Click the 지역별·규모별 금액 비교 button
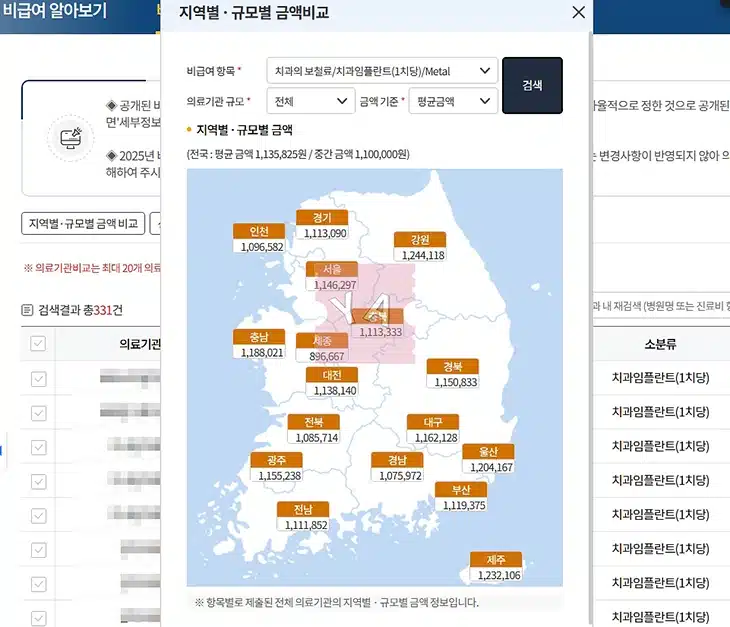 (83, 223)
